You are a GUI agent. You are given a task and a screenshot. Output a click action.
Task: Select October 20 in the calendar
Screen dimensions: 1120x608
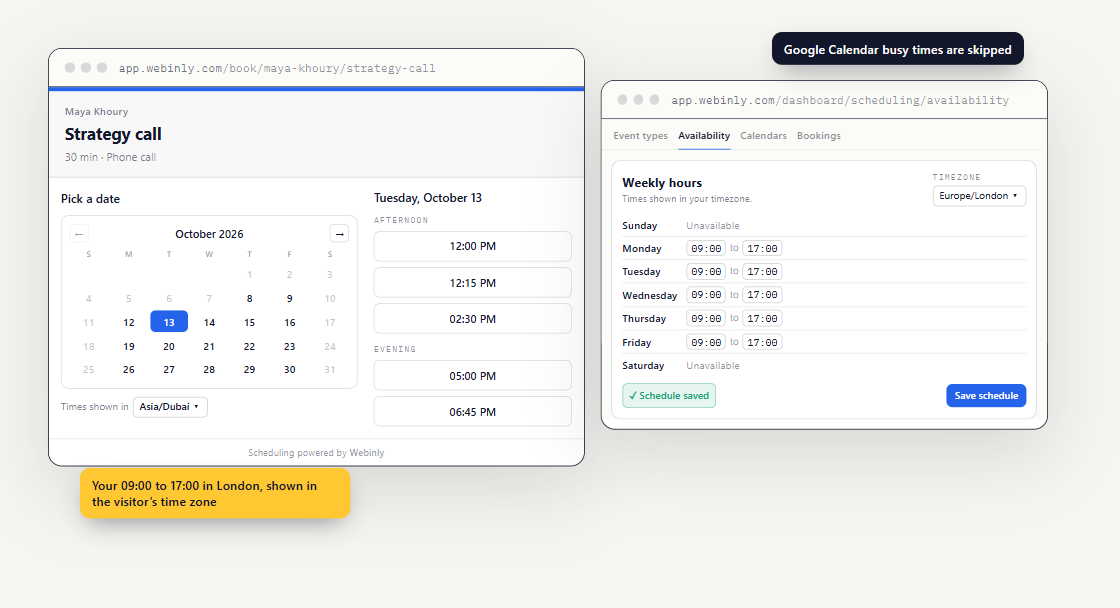pos(169,347)
